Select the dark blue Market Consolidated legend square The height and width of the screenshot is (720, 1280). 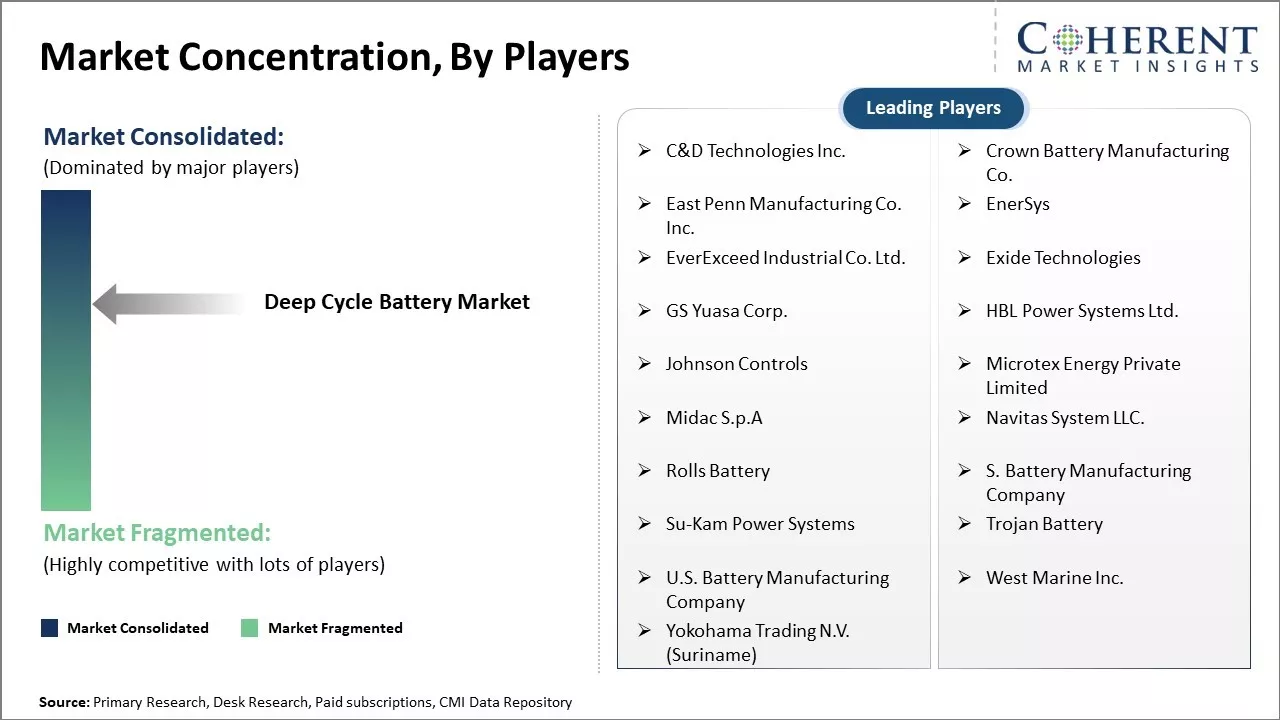[x=49, y=628]
